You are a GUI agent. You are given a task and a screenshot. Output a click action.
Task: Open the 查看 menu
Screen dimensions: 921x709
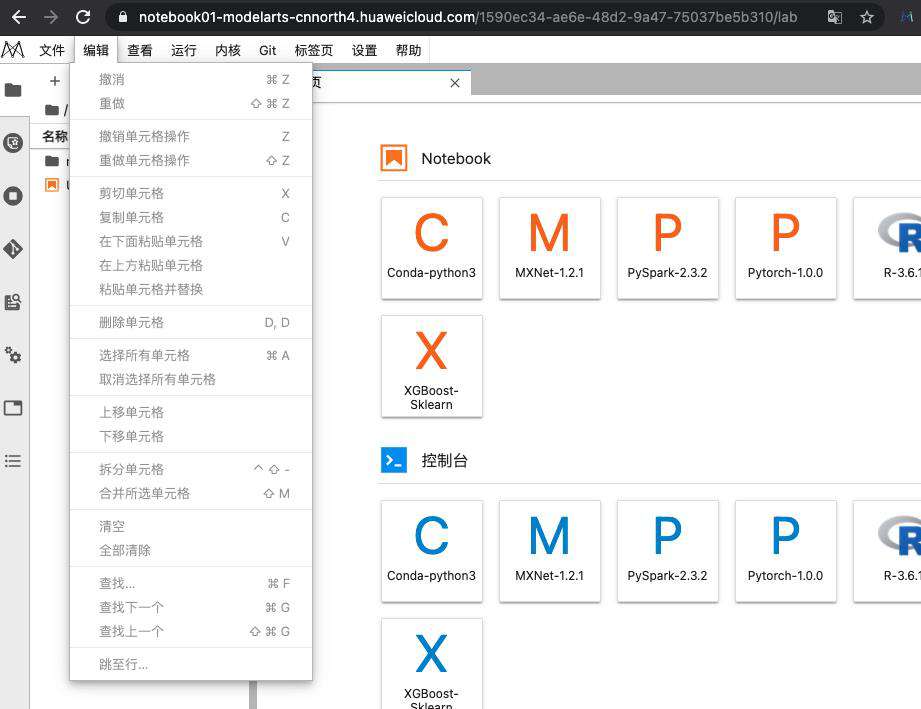coord(140,51)
